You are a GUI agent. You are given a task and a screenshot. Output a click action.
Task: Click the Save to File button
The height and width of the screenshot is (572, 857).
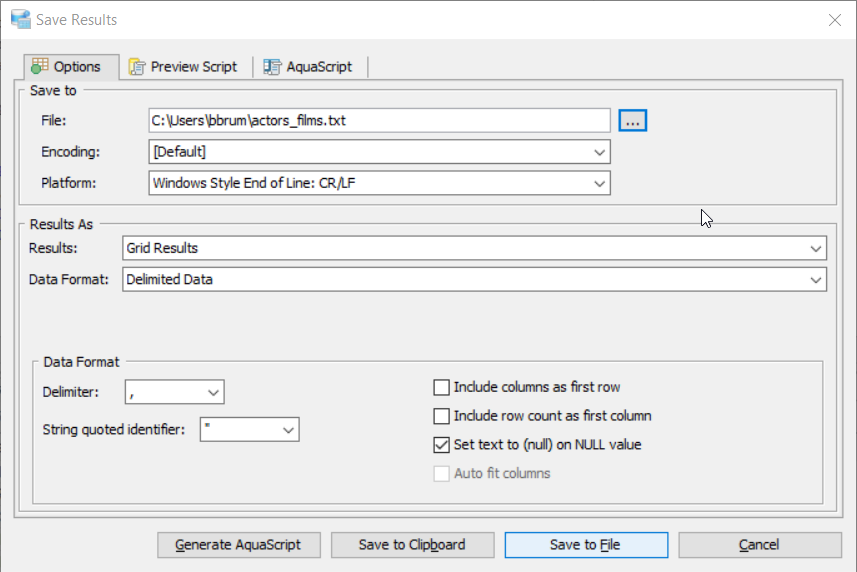point(585,545)
